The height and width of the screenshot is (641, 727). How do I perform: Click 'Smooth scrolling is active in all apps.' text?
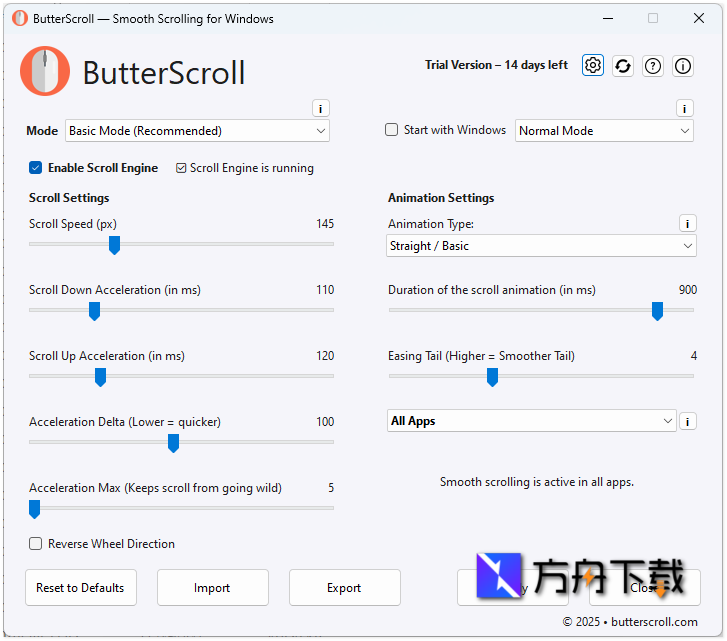(536, 482)
